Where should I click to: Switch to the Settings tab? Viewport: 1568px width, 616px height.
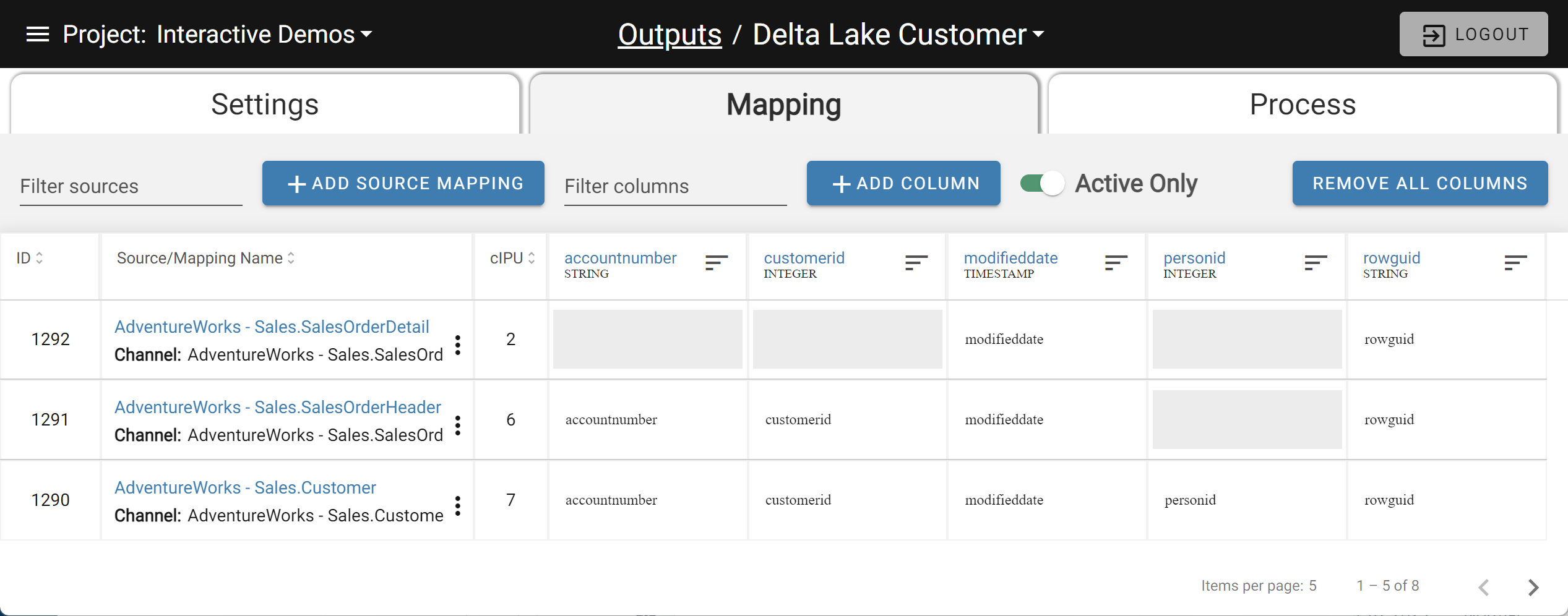[x=265, y=104]
